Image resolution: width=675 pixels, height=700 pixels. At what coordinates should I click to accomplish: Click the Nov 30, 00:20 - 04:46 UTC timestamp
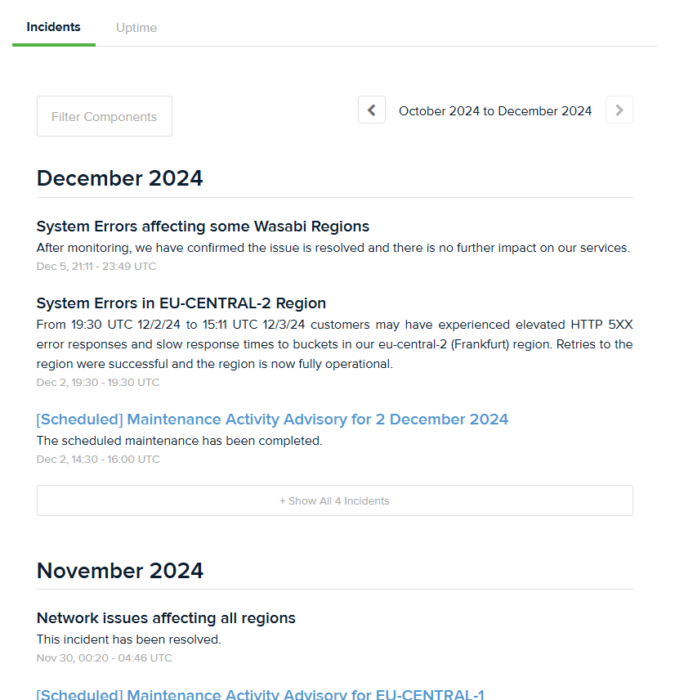click(104, 658)
